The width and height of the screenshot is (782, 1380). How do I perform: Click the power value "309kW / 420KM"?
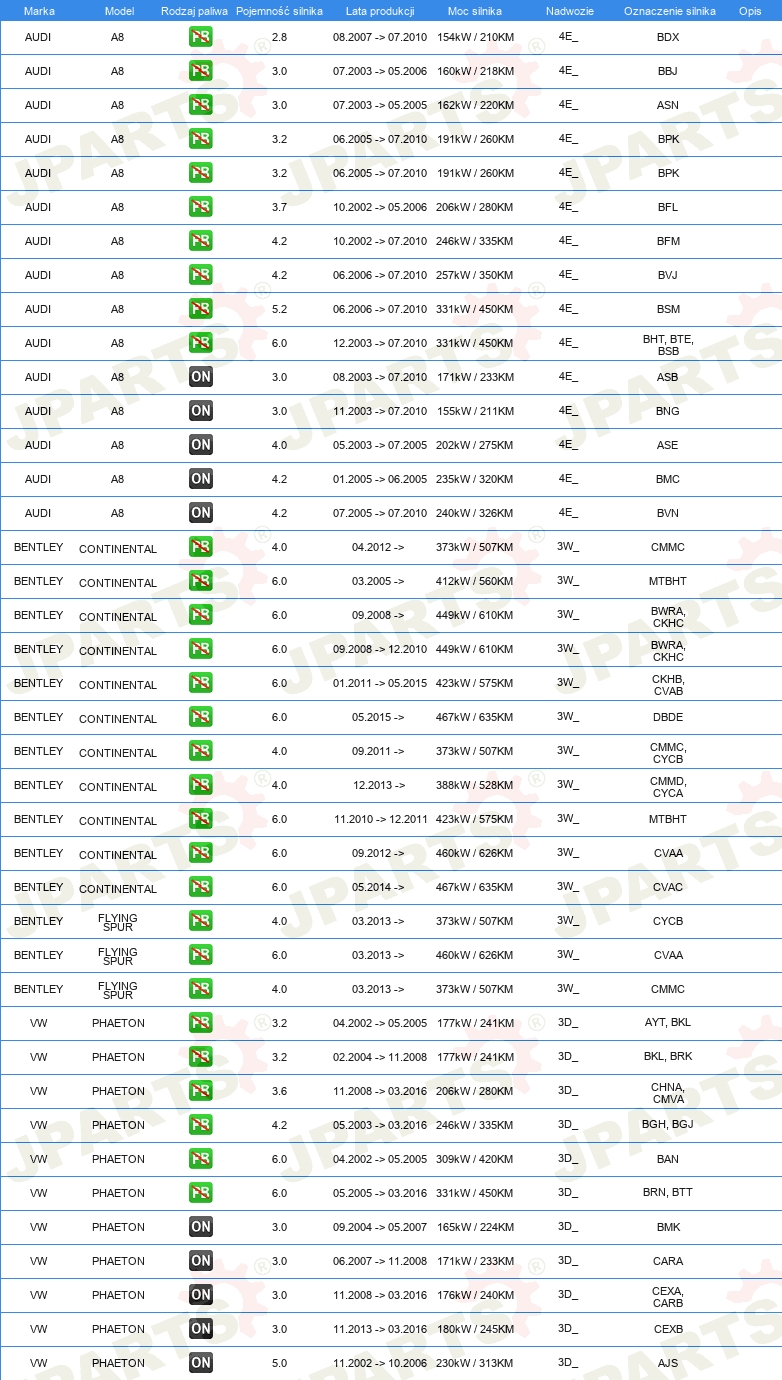[475, 1159]
